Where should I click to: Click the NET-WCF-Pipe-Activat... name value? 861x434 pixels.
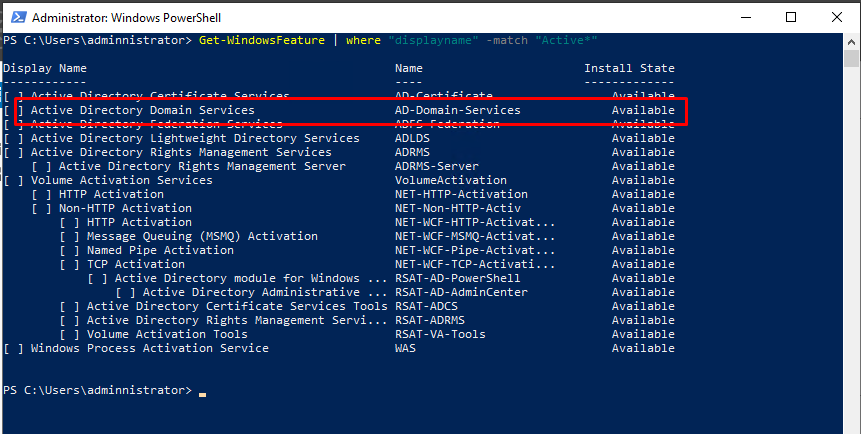[x=475, y=250]
